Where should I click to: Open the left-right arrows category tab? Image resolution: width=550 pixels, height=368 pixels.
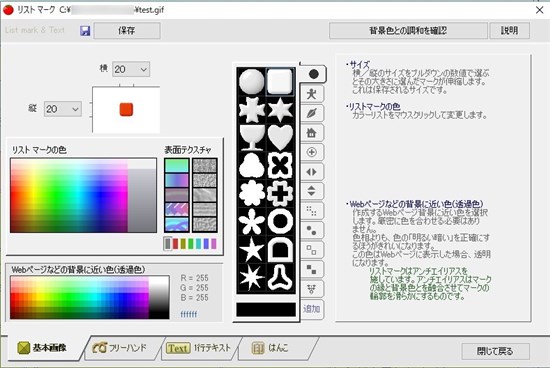point(312,172)
